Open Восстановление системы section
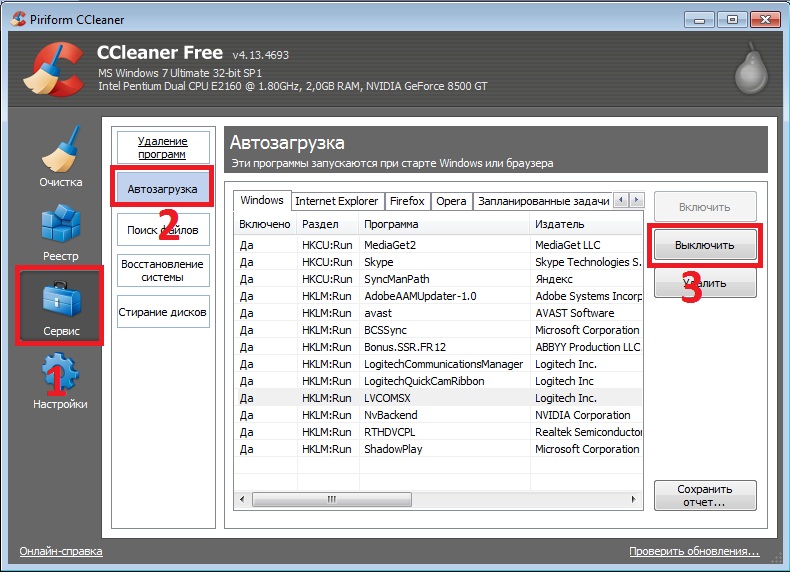This screenshot has height=572, width=790. 163,271
